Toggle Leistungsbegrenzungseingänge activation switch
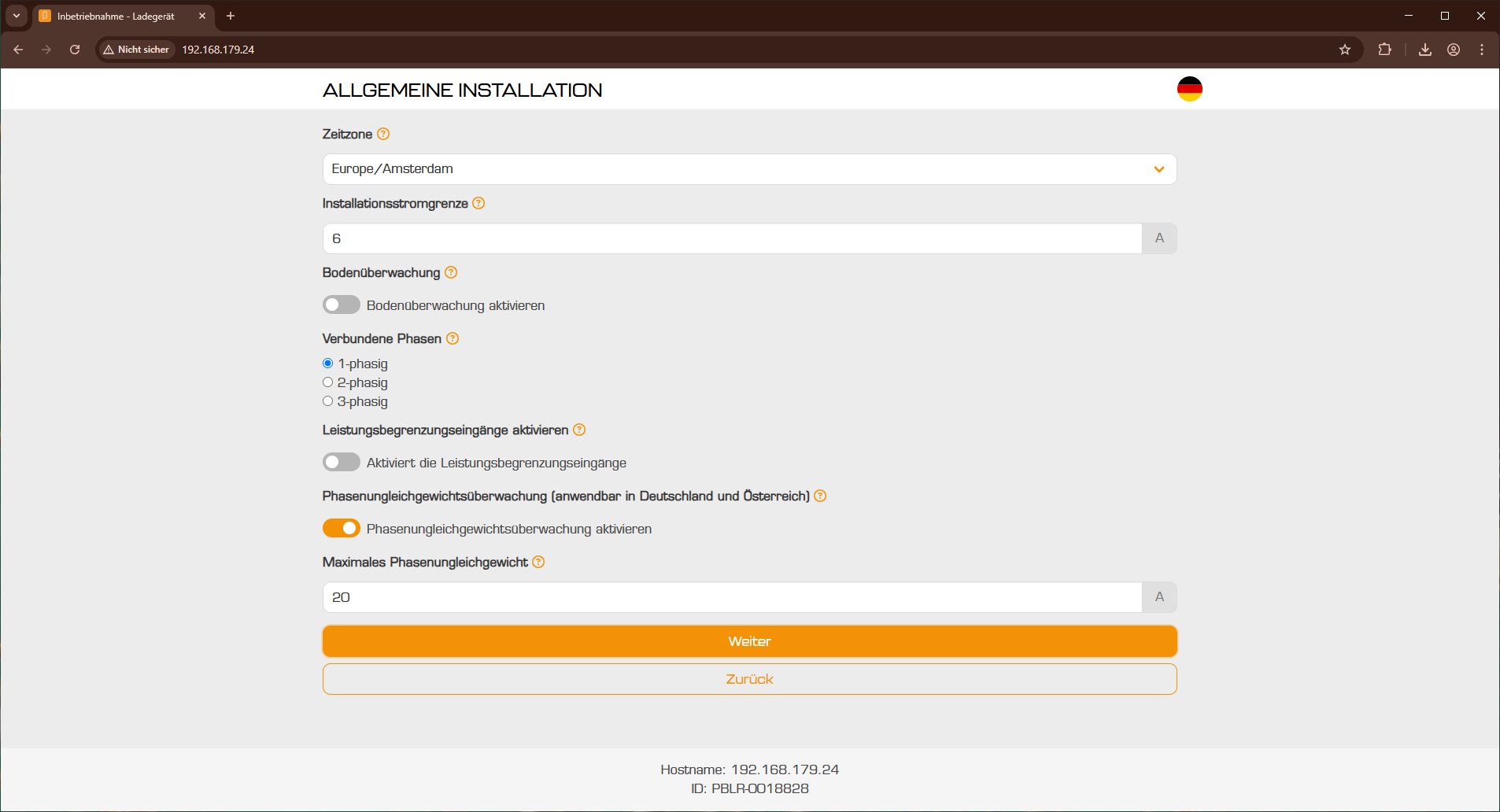Viewport: 1500px width, 812px height. pos(342,462)
